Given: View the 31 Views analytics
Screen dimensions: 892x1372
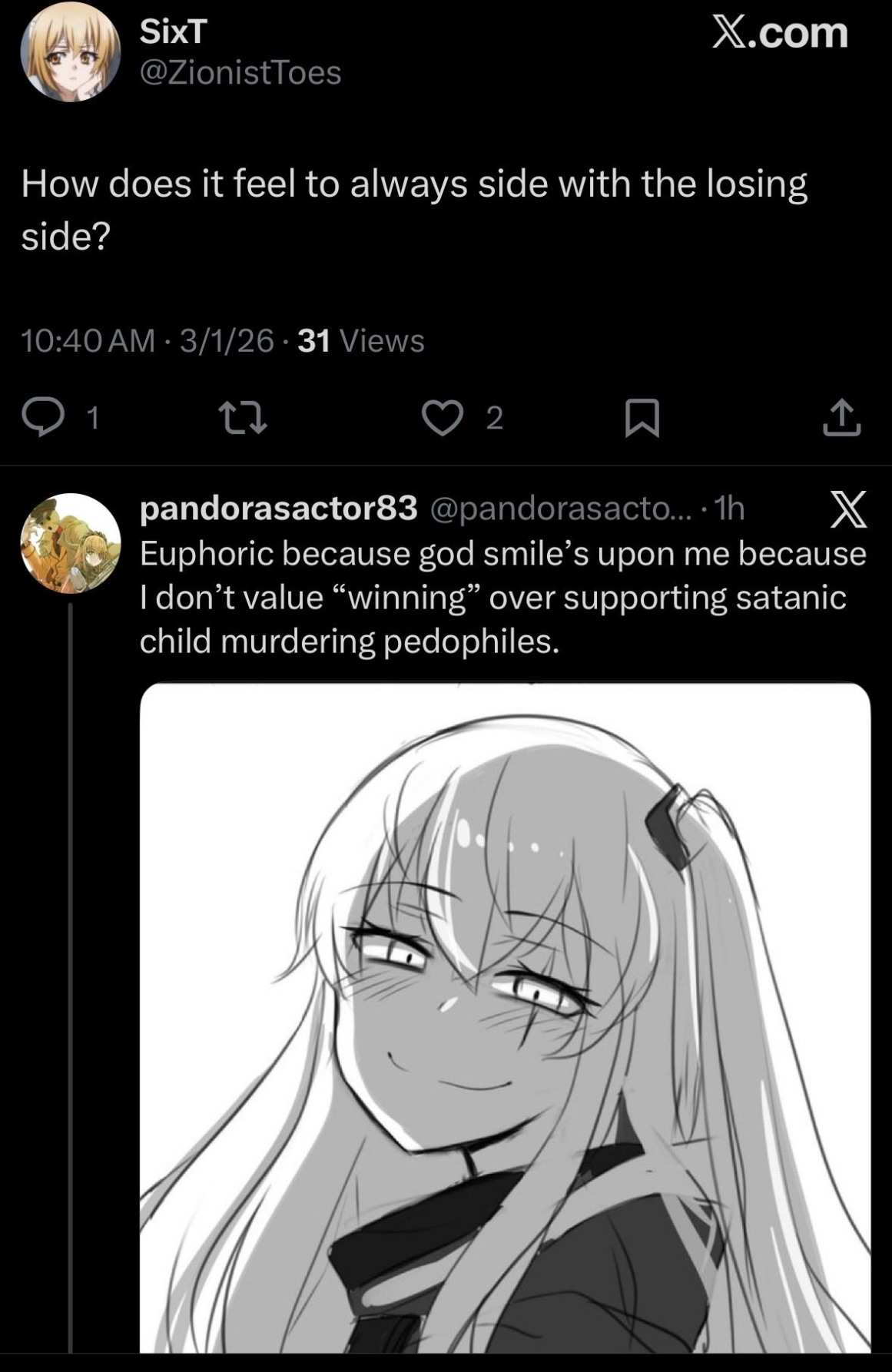Looking at the screenshot, I should point(361,340).
